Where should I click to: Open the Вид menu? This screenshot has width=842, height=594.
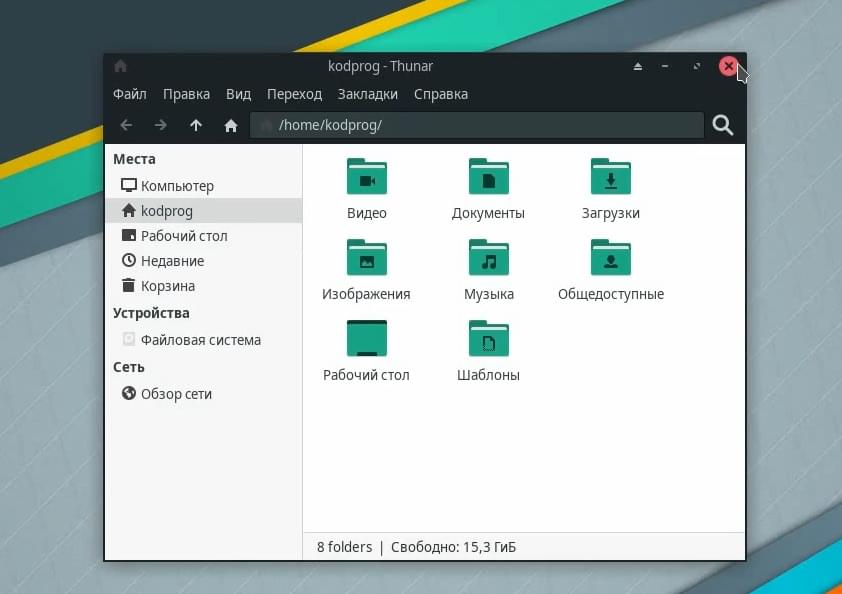(x=238, y=94)
